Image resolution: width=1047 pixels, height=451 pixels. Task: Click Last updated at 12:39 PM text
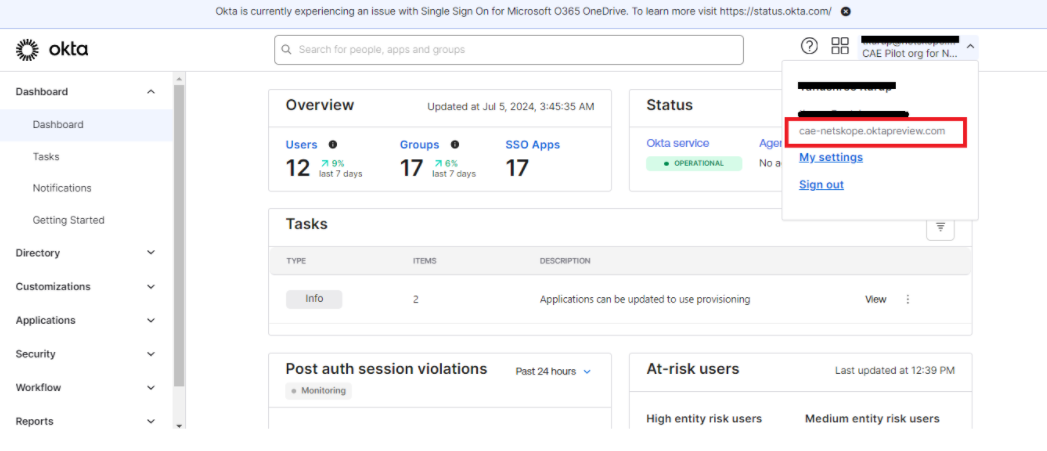[x=895, y=370]
